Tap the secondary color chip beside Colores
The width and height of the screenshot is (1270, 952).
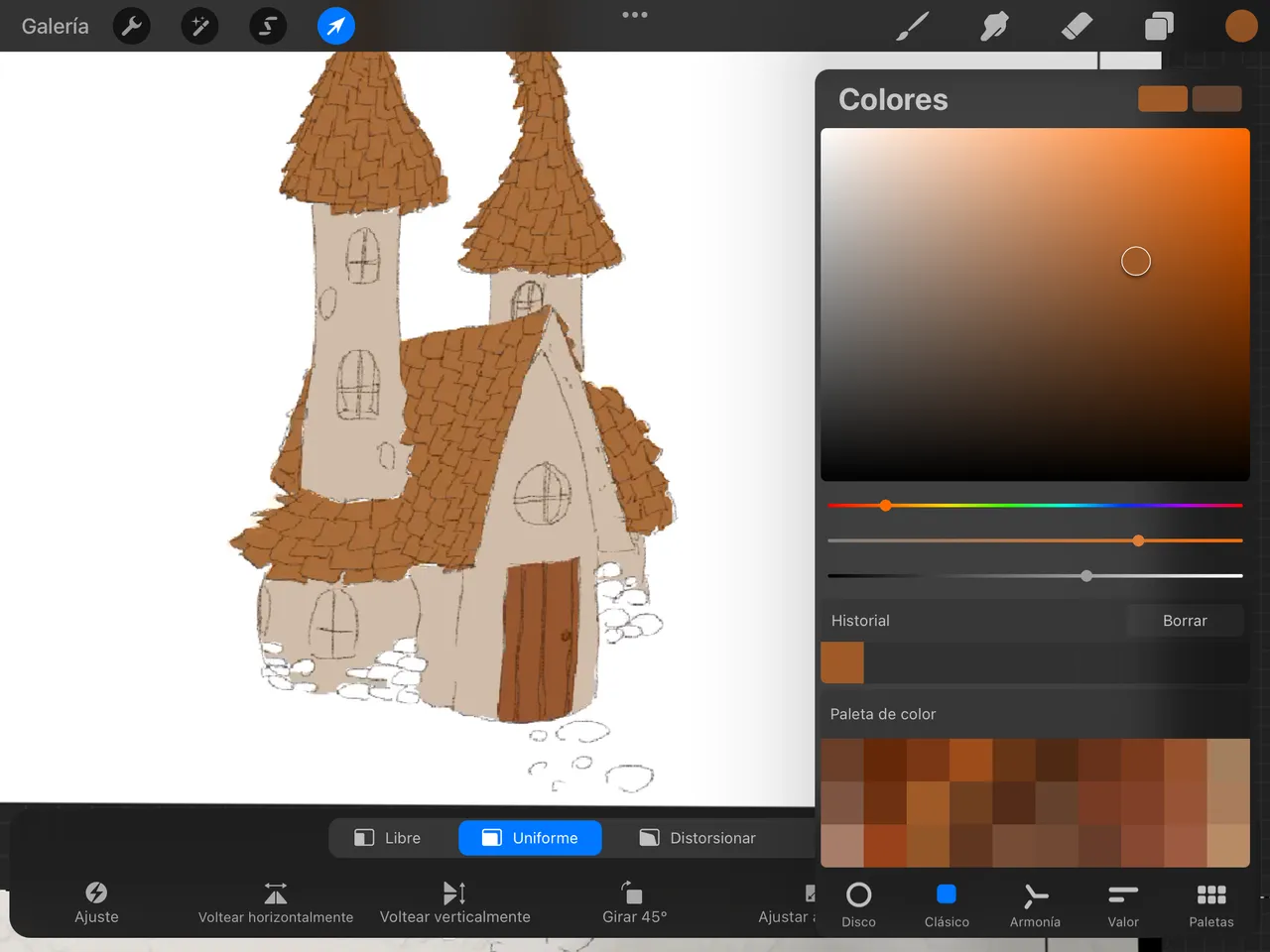point(1216,99)
